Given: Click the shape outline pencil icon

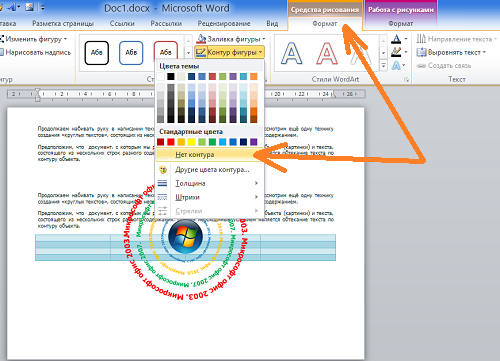Looking at the screenshot, I should [201, 52].
